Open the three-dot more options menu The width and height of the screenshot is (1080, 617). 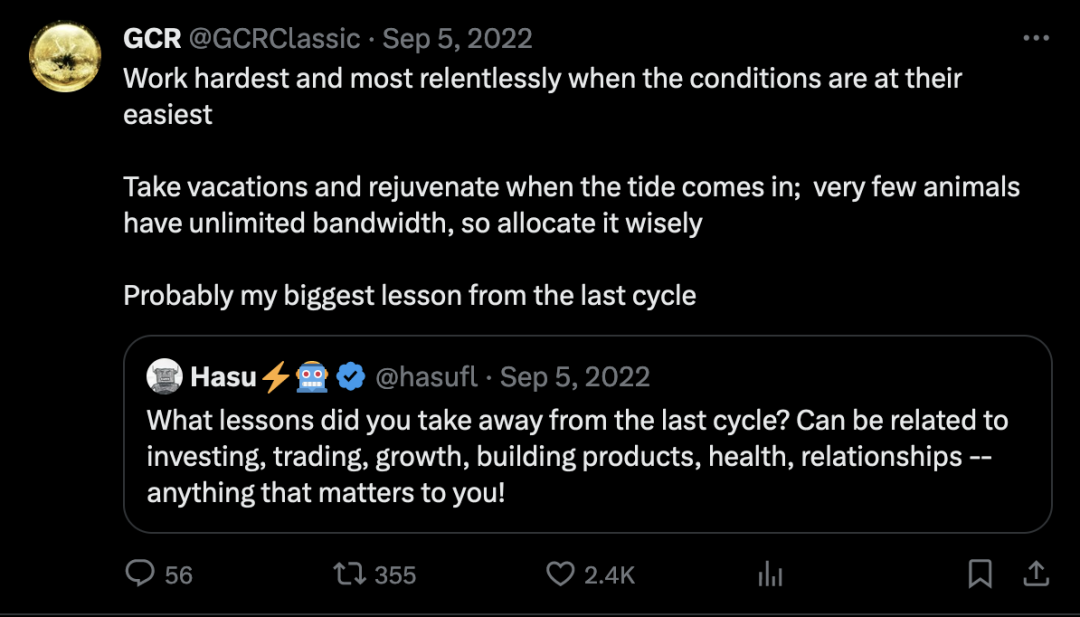point(1036,39)
